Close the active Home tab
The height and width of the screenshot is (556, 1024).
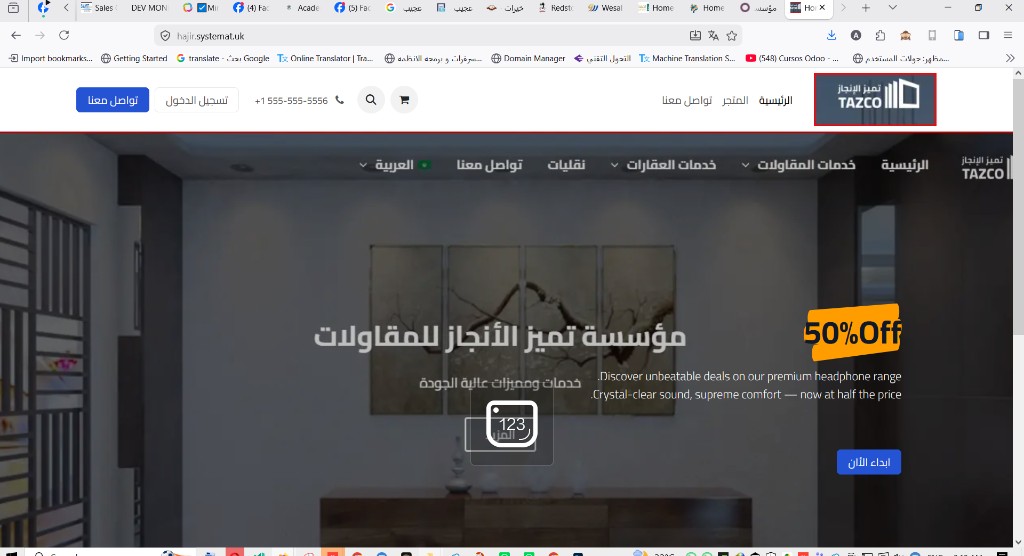pyautogui.click(x=822, y=8)
